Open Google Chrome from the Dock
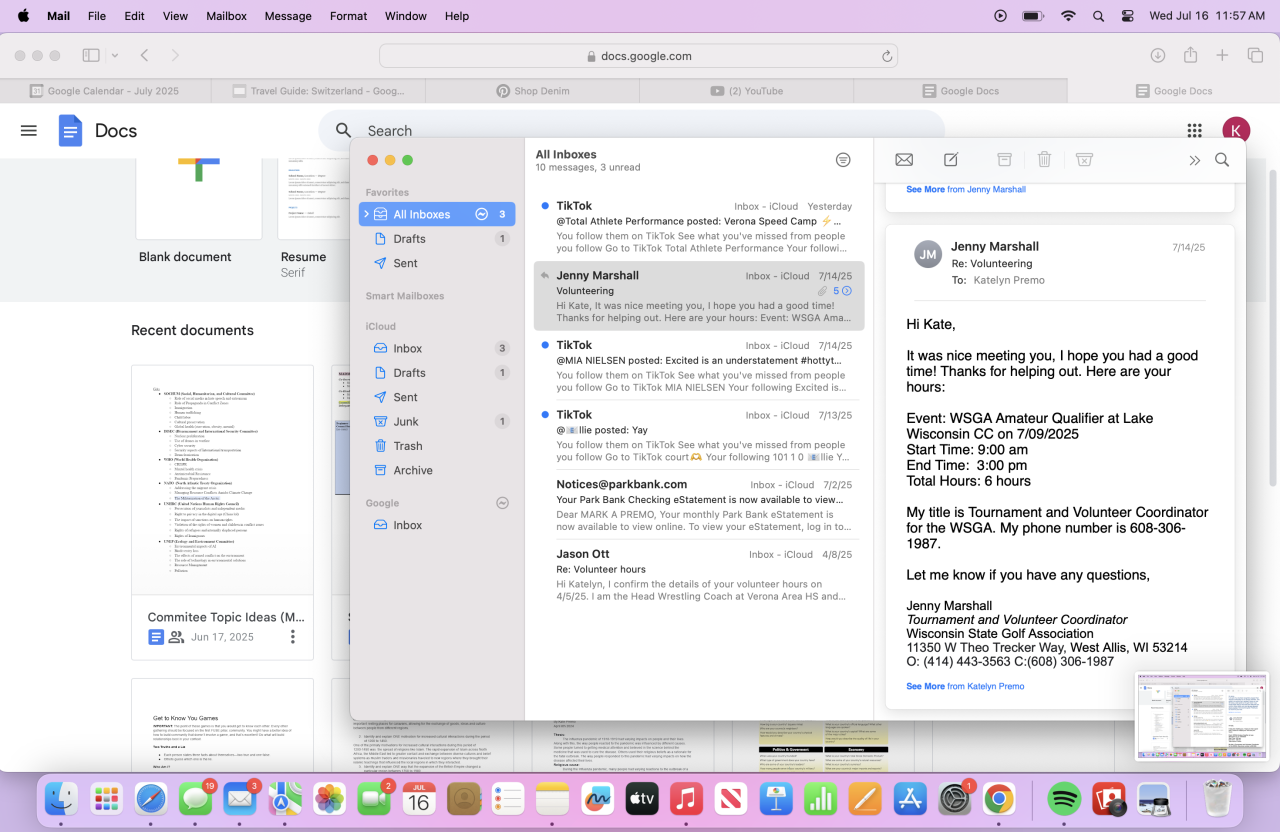Viewport: 1280px width, 832px height. 998,798
